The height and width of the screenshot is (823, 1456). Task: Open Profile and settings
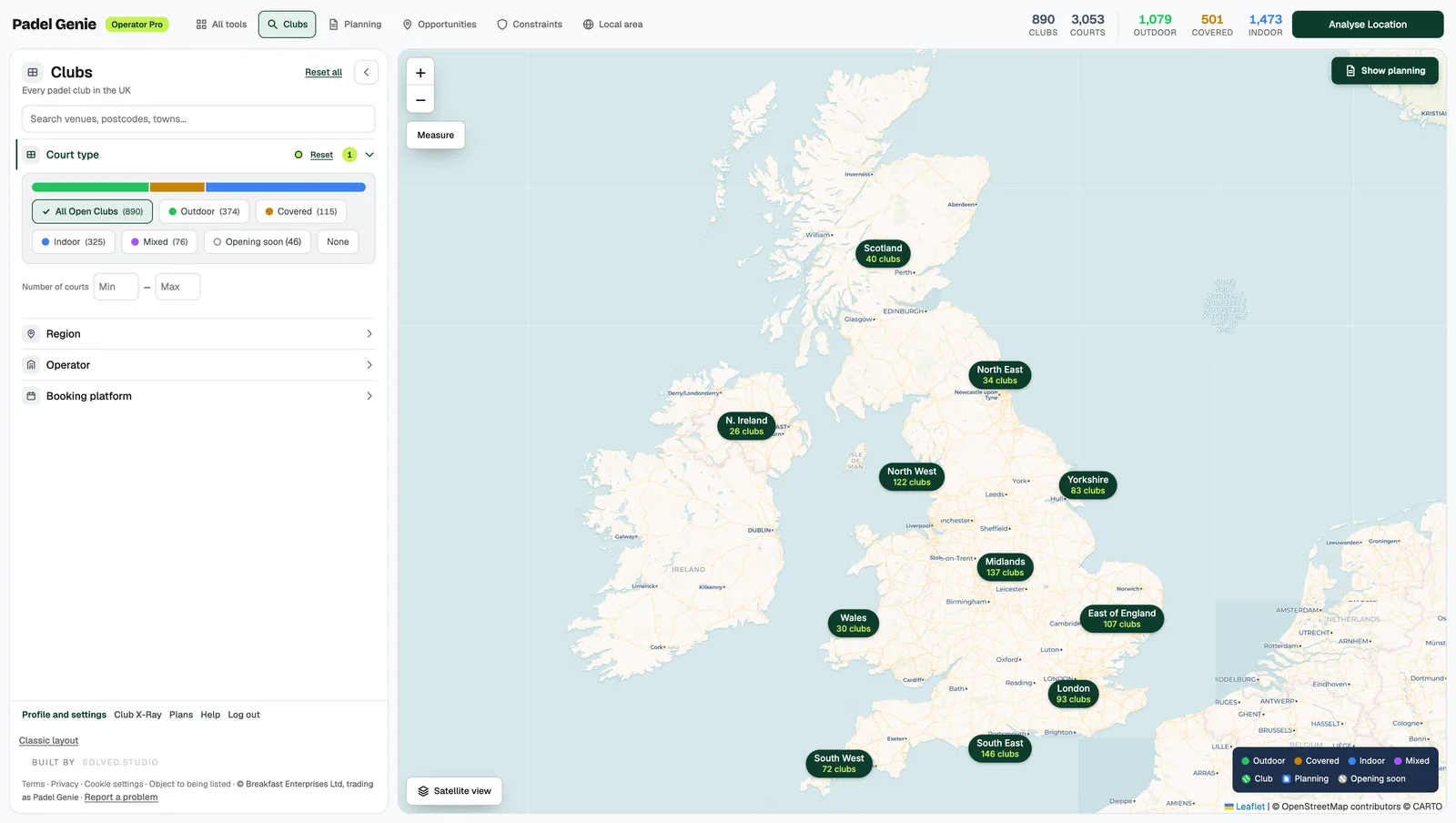point(64,715)
